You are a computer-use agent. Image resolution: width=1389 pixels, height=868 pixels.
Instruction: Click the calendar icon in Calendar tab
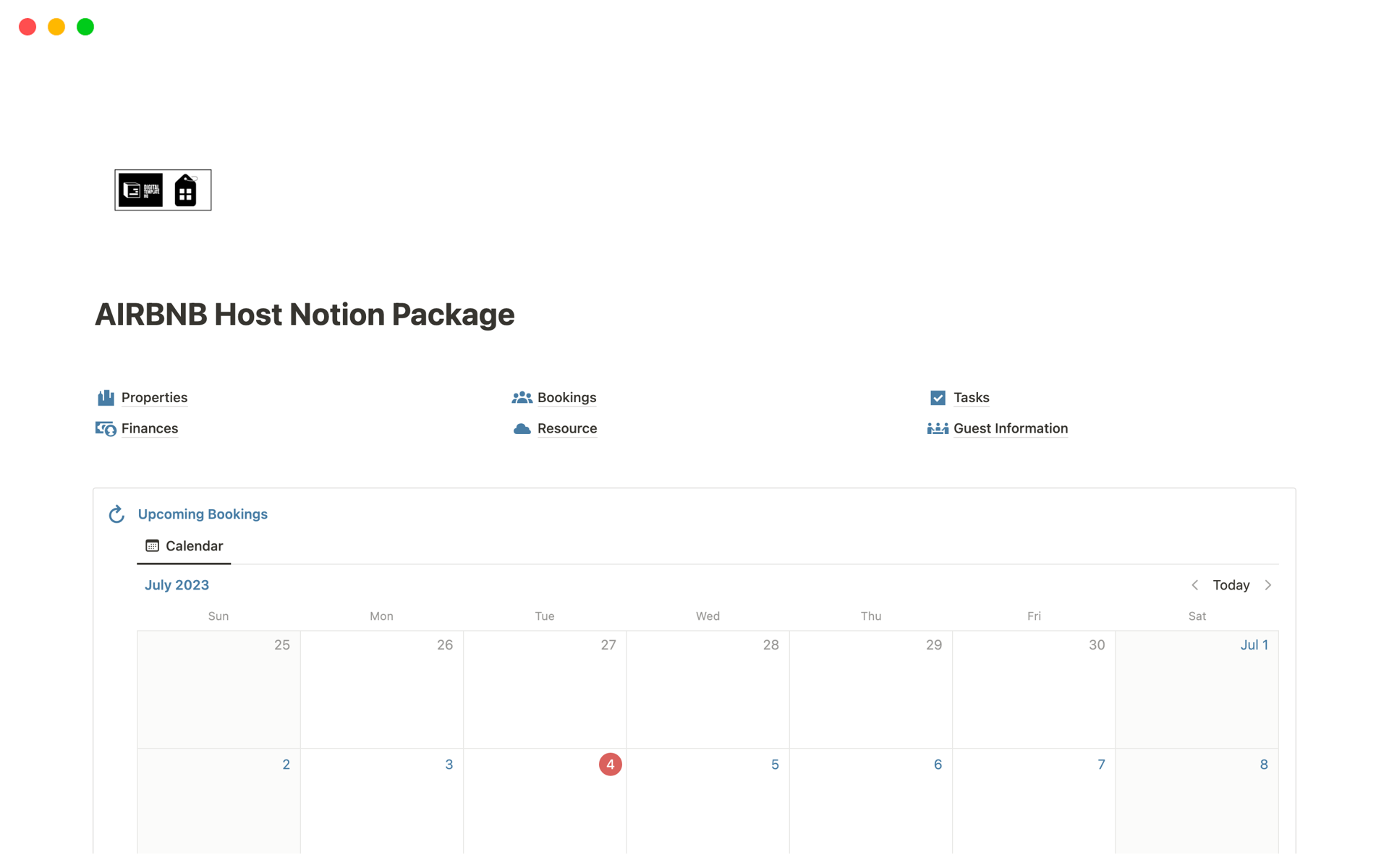(x=152, y=546)
